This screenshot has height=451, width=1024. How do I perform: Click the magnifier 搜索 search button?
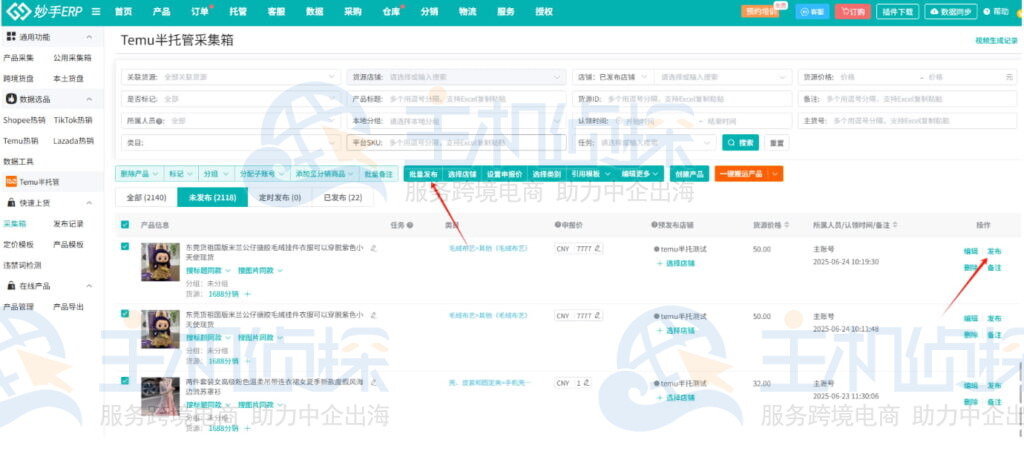click(x=740, y=142)
